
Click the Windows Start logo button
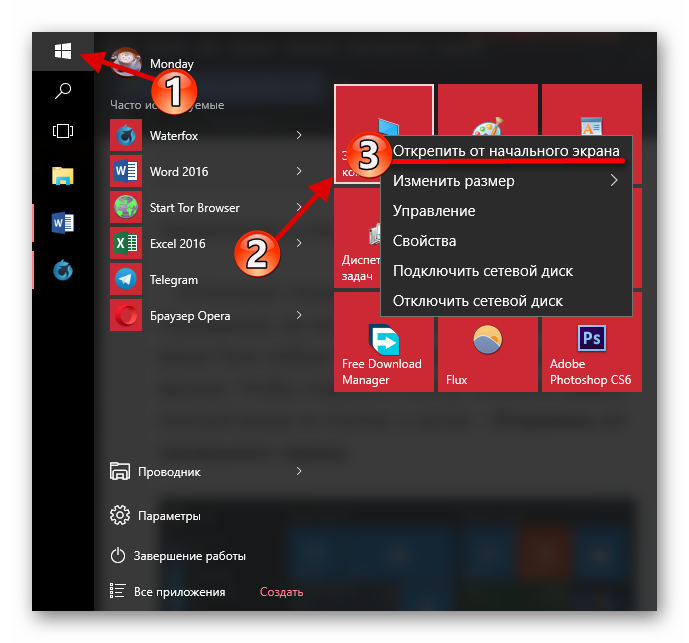63,51
